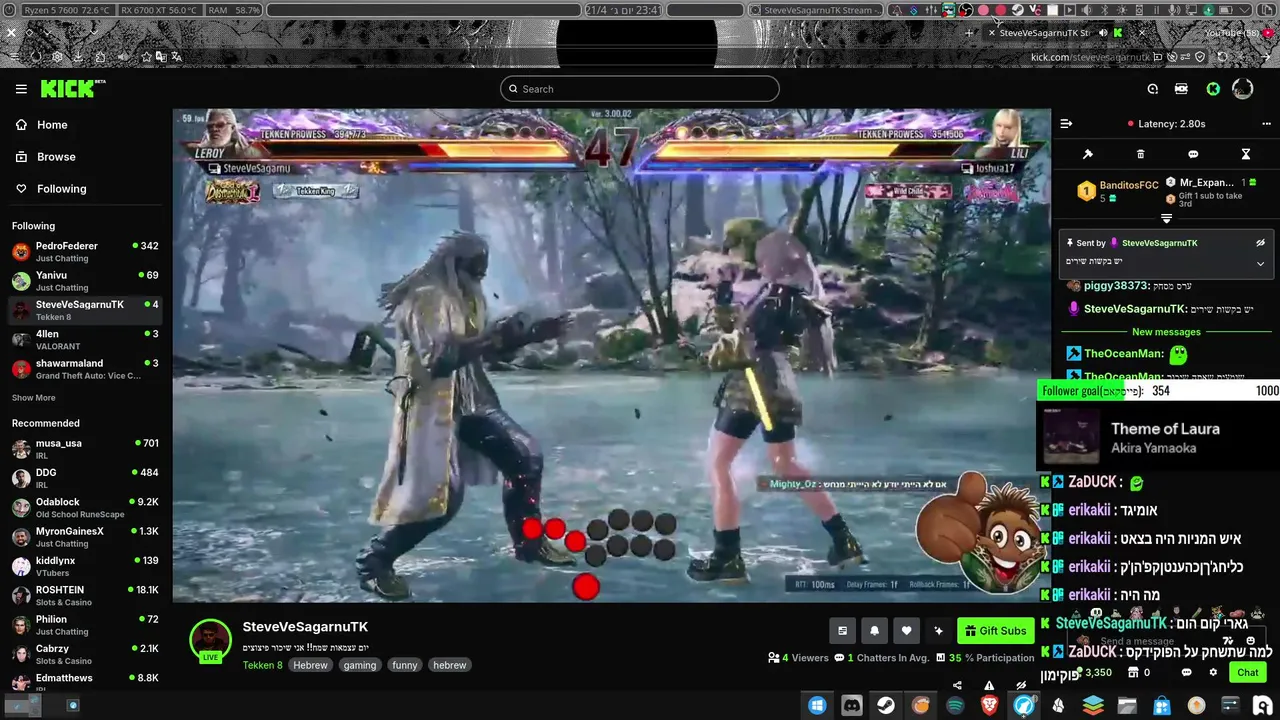Open recommended channel Philion
The height and width of the screenshot is (720, 1280).
85,625
